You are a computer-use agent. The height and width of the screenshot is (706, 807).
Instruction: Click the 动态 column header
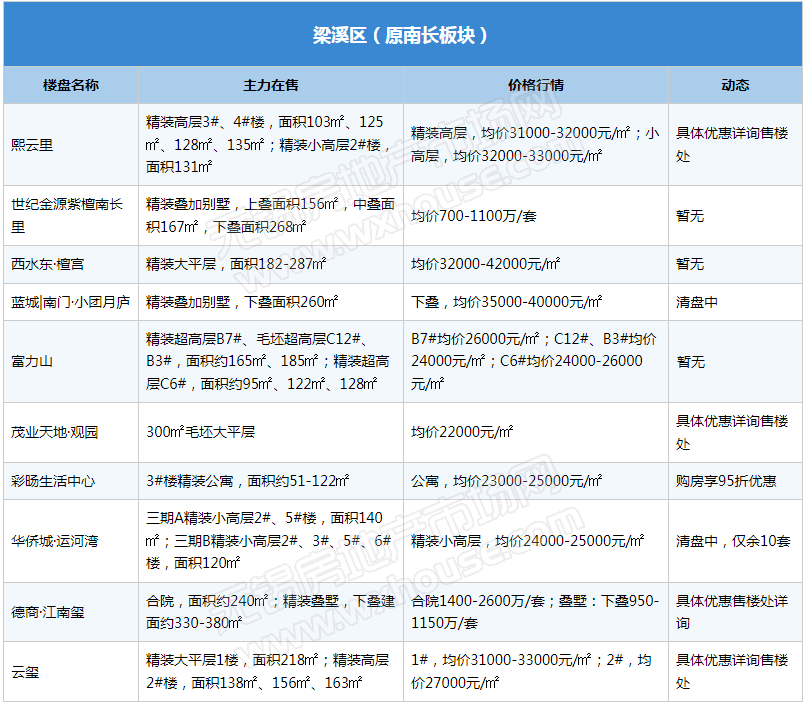click(x=735, y=85)
